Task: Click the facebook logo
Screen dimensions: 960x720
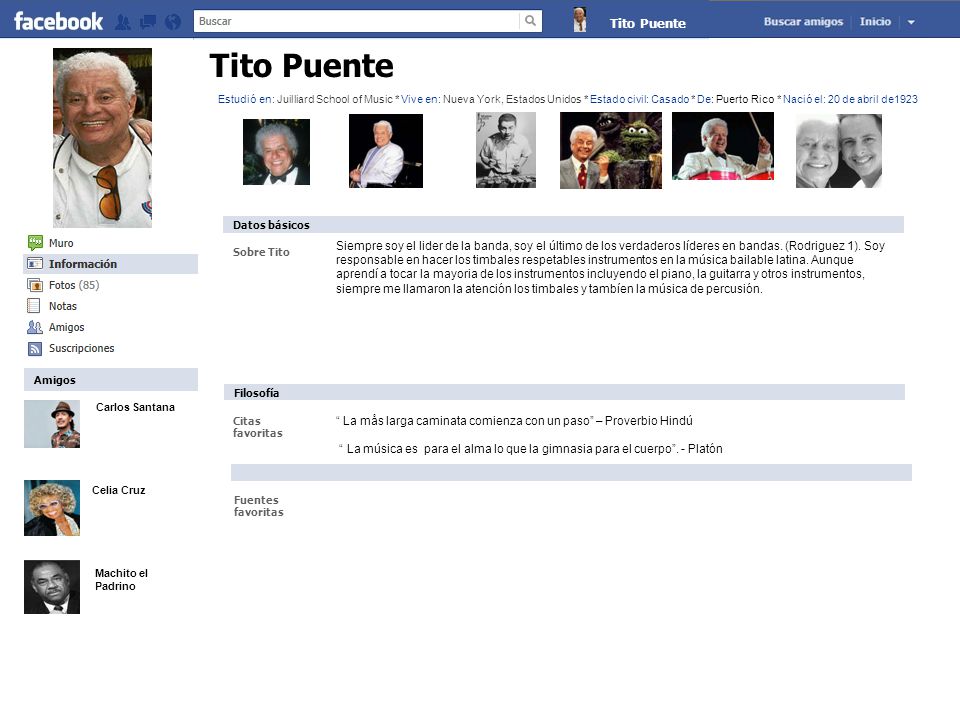Action: [58, 21]
